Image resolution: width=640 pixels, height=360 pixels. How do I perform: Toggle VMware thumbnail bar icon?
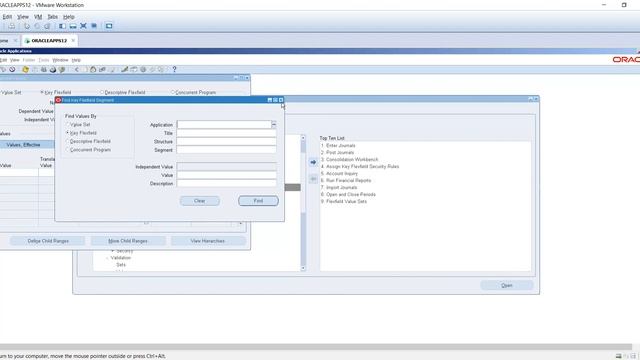coord(73,26)
